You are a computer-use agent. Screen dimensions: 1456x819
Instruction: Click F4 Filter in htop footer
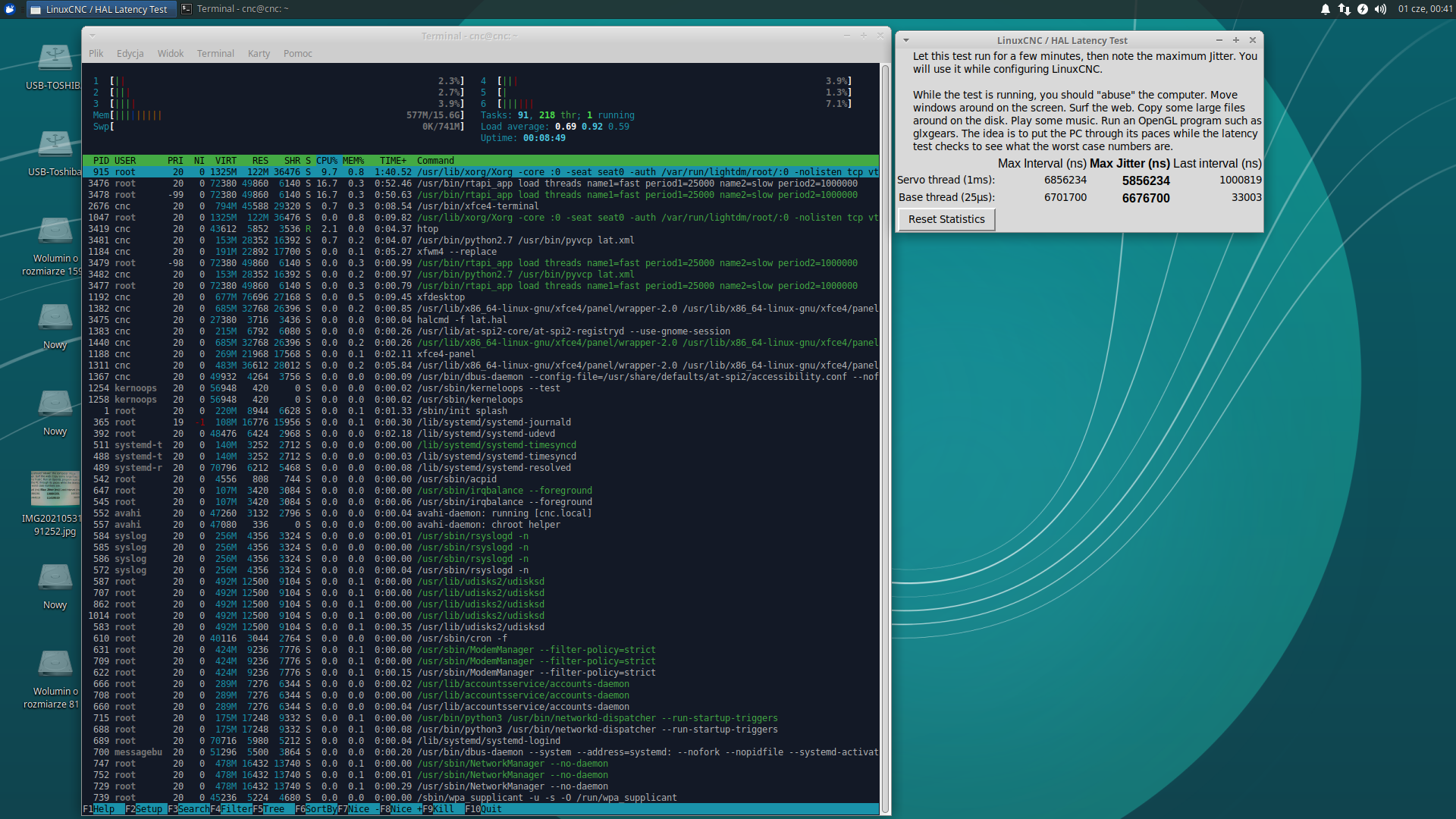(231, 809)
